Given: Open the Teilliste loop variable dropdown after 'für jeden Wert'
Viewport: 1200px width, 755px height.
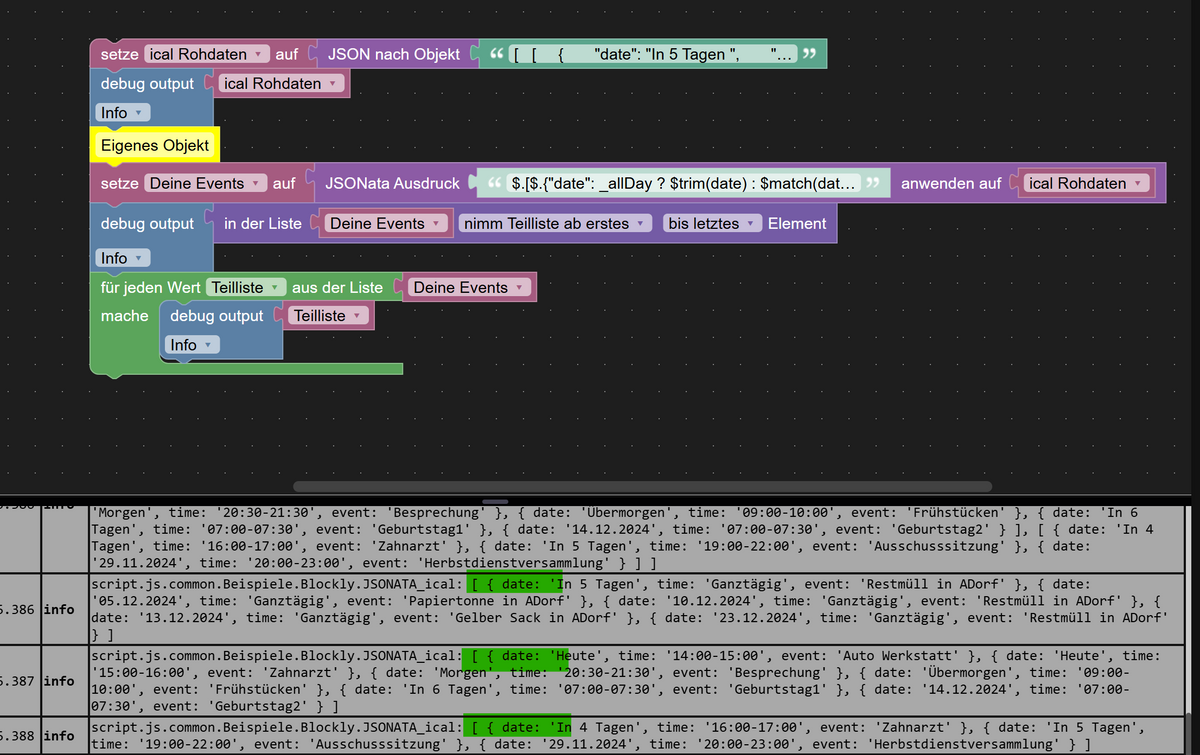Looking at the screenshot, I should tap(247, 288).
